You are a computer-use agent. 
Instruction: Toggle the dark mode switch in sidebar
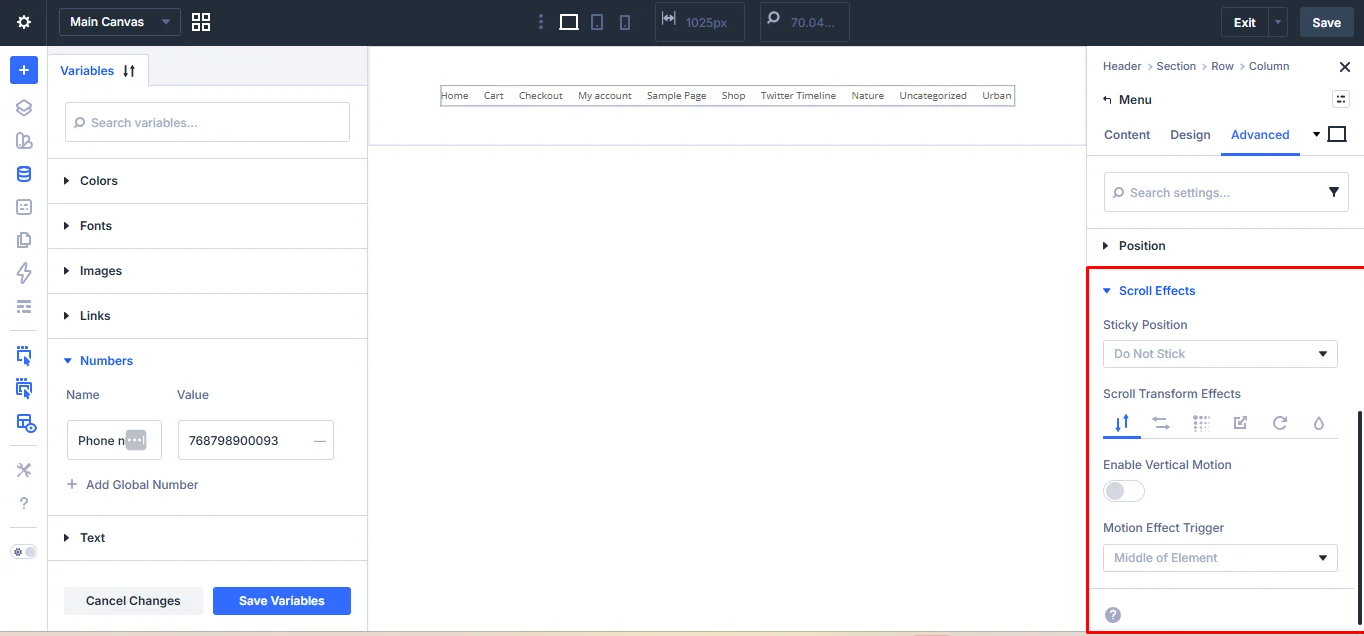tap(23, 552)
